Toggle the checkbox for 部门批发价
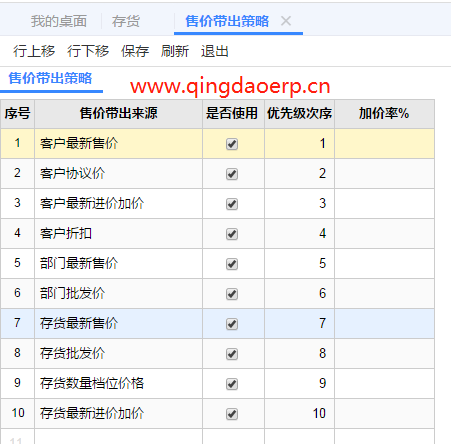451x444 pixels. (x=232, y=294)
